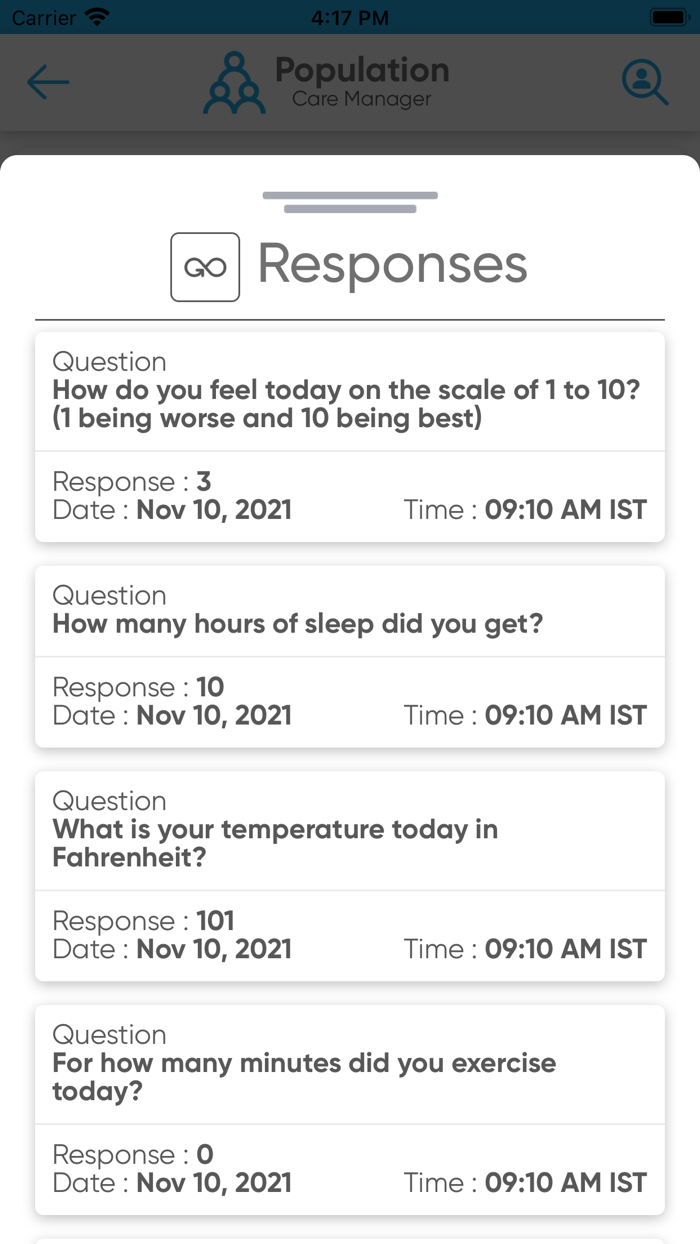Image resolution: width=700 pixels, height=1244 pixels.
Task: Tap the Wi-Fi status icon
Action: (x=97, y=17)
